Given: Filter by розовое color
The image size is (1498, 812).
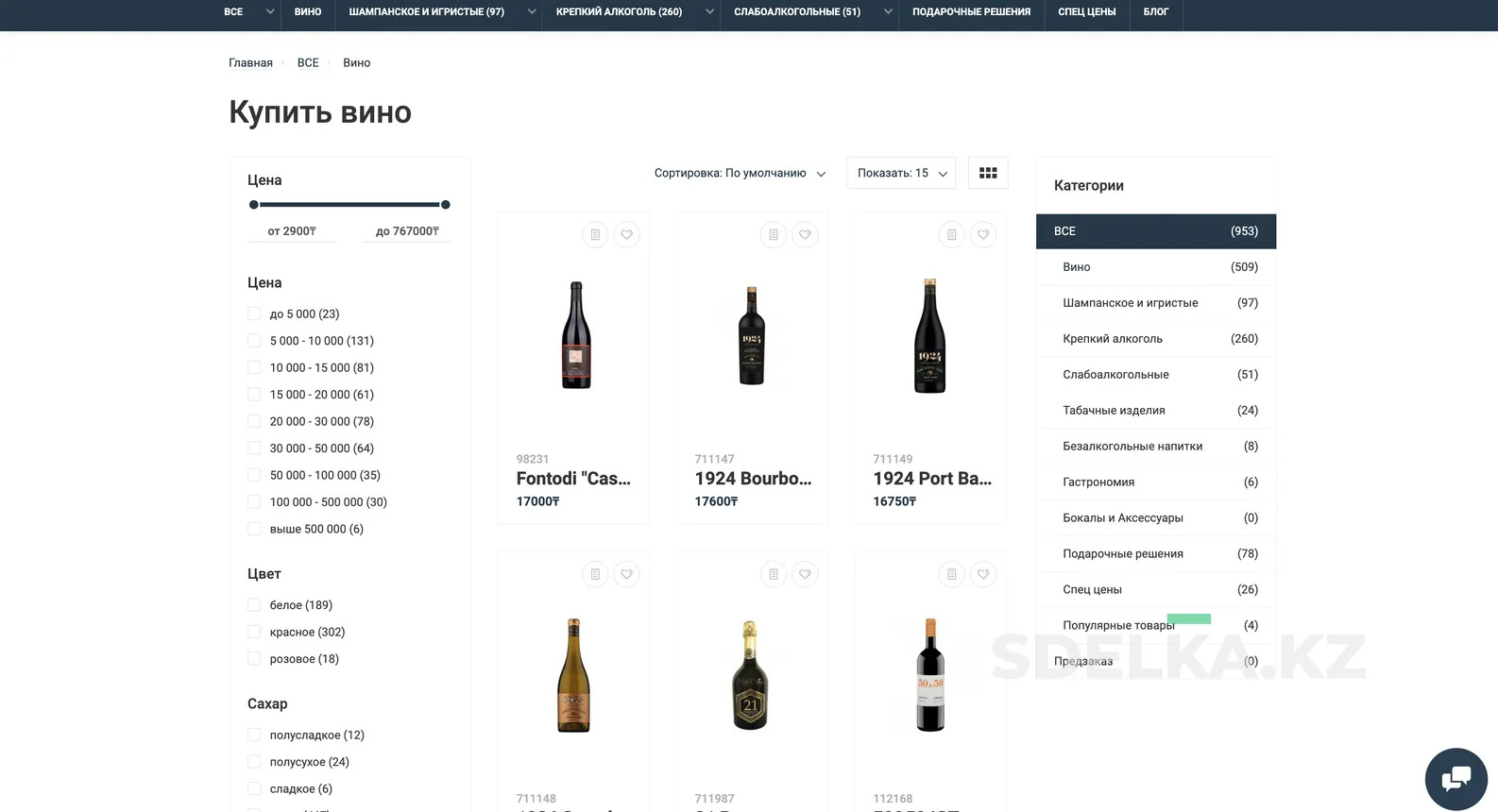Looking at the screenshot, I should (254, 659).
